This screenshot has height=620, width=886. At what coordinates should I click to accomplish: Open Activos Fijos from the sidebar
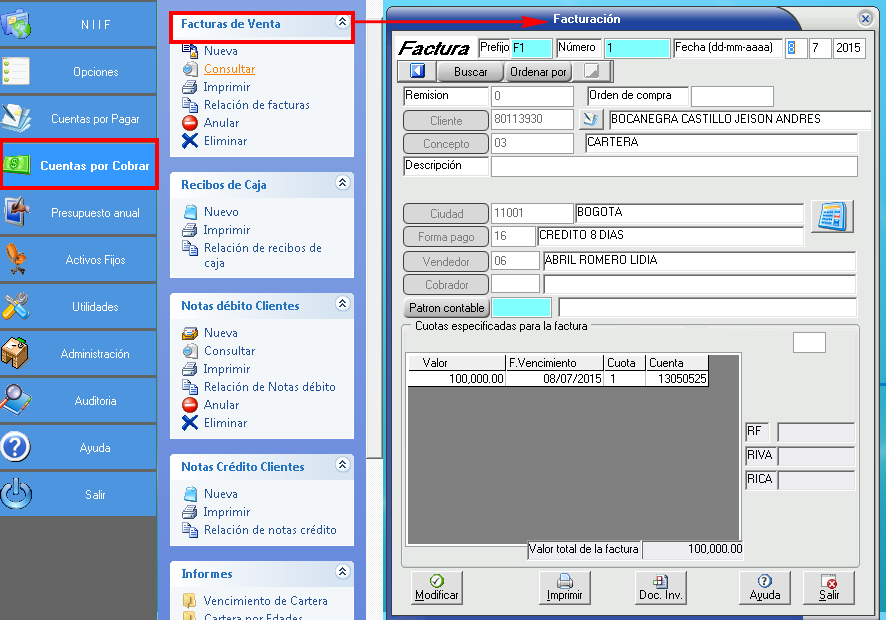78,260
